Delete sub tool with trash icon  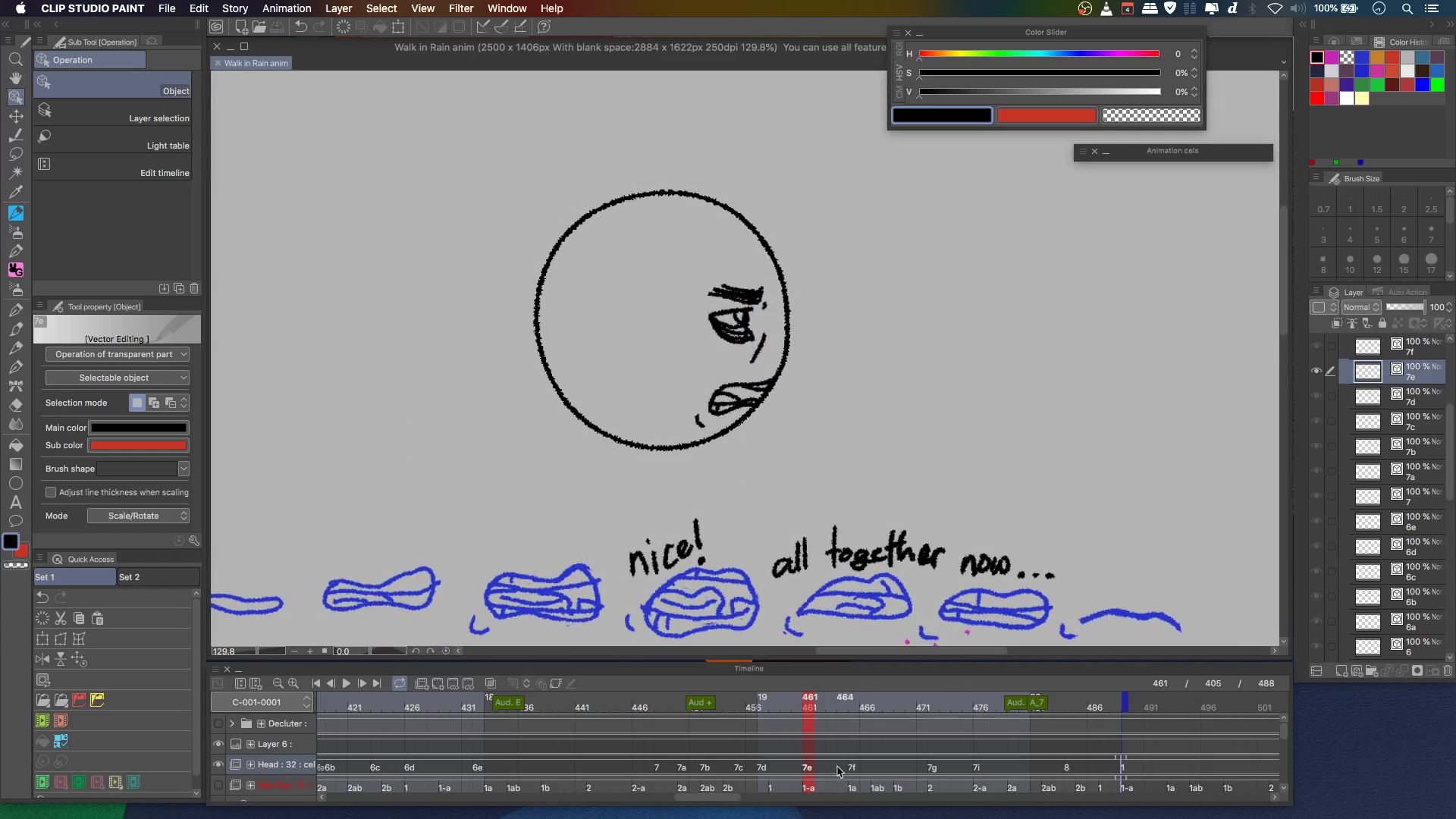[194, 288]
